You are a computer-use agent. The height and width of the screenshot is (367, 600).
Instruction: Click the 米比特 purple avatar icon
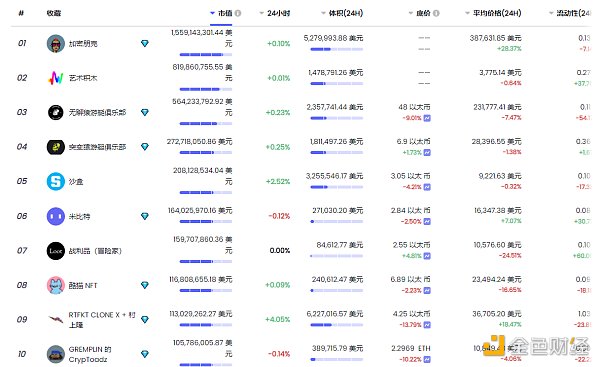(56, 216)
